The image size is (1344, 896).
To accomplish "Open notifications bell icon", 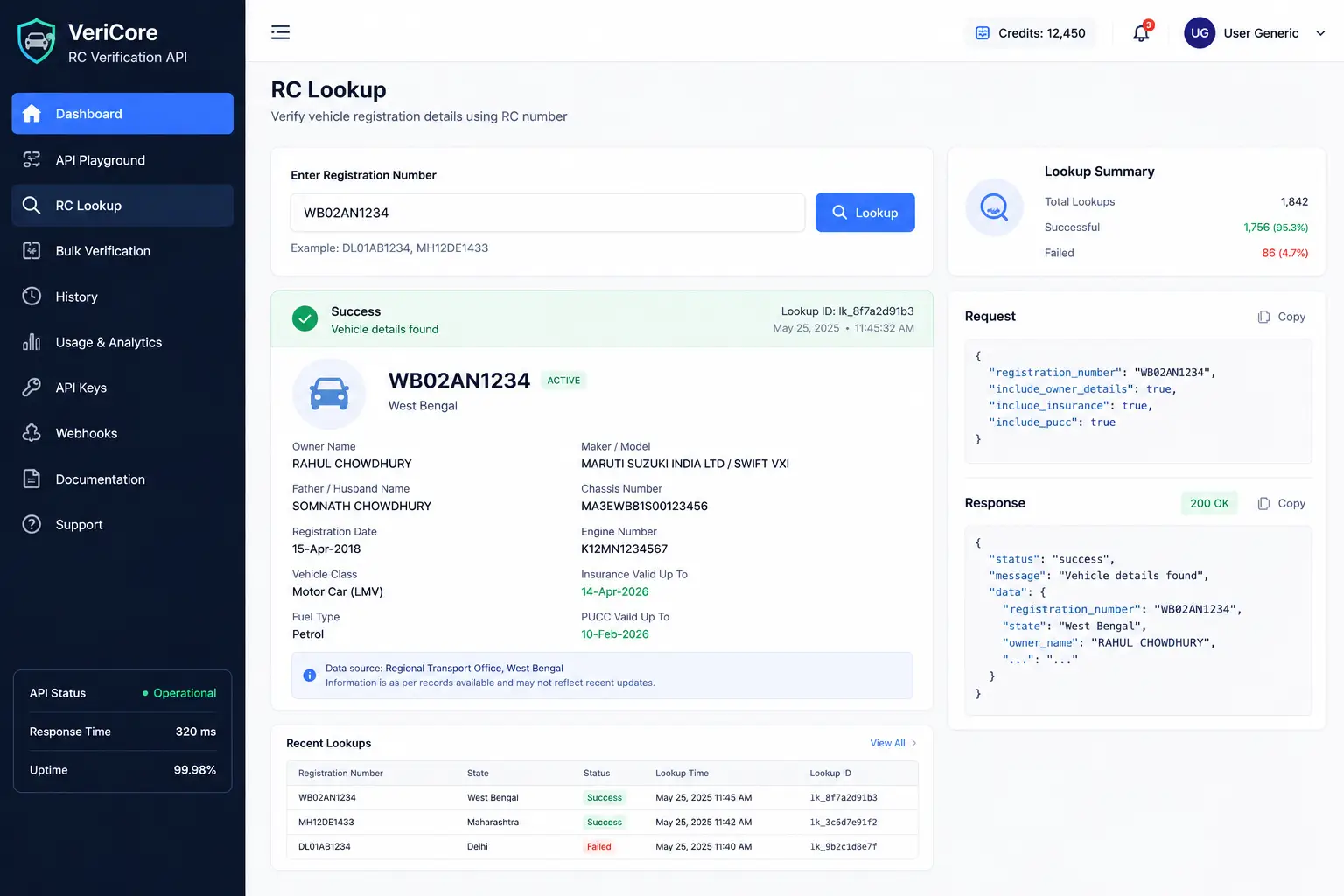I will point(1141,33).
